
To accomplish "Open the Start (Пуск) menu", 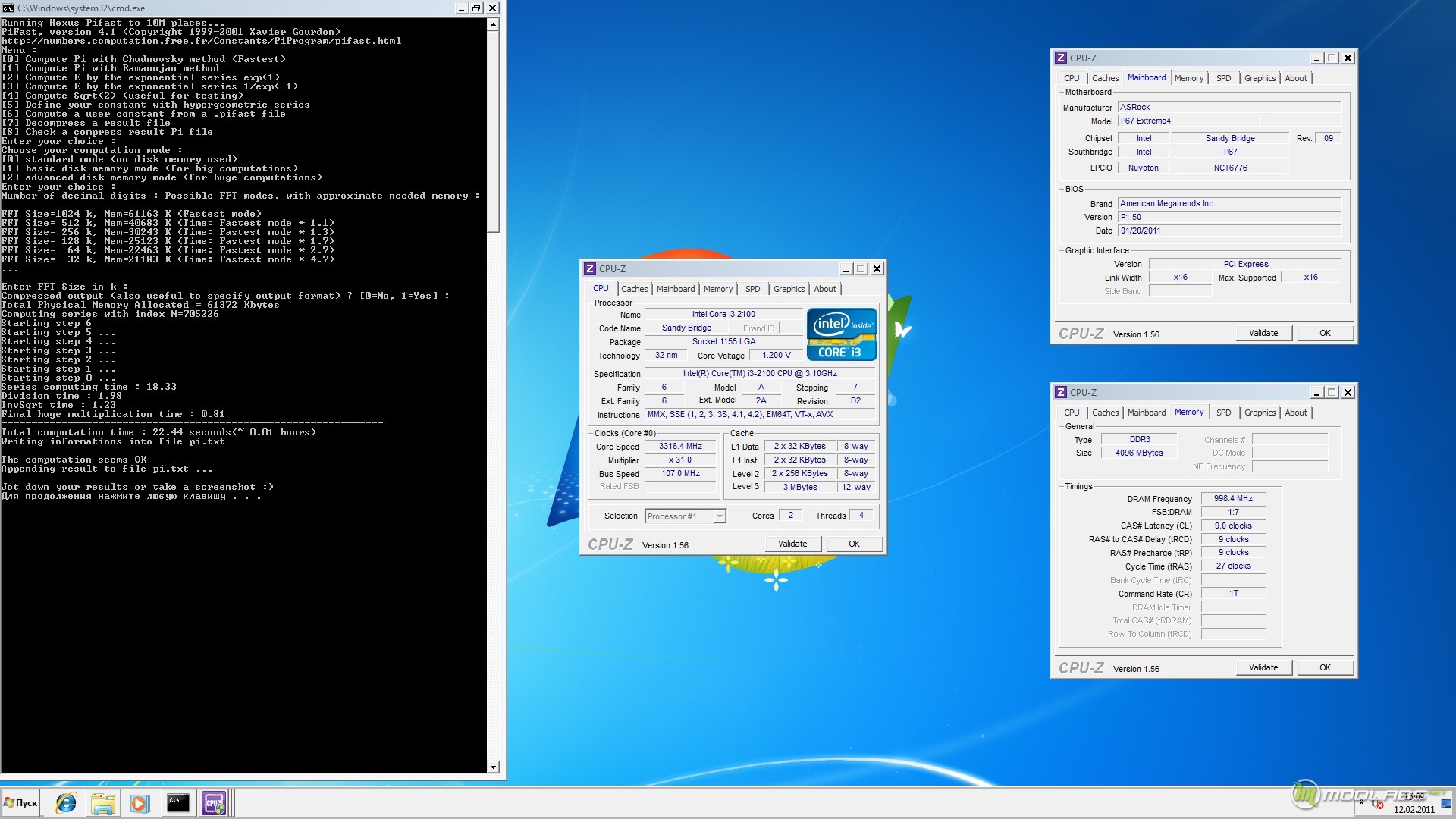I will pos(21,803).
